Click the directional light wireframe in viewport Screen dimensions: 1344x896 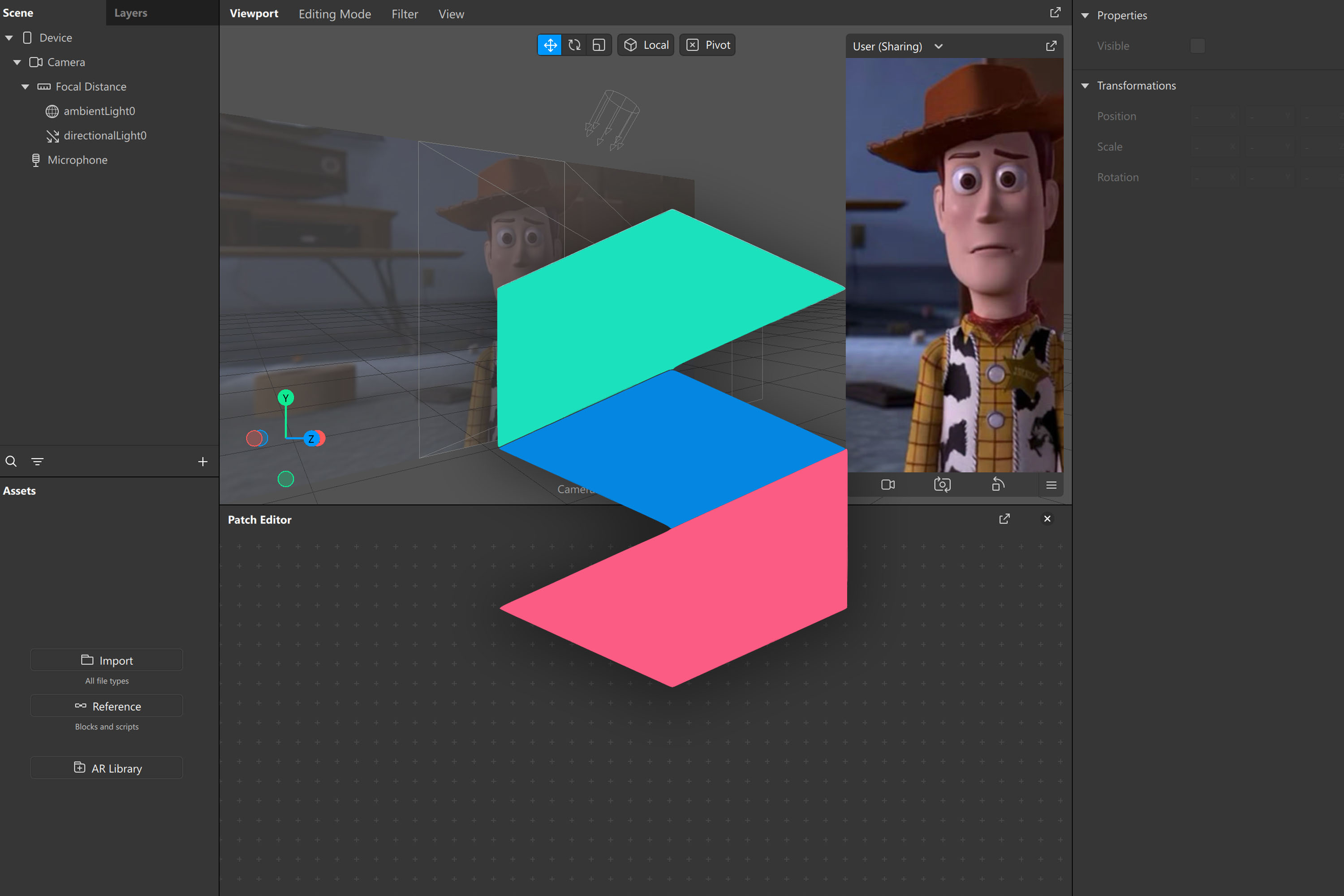612,120
